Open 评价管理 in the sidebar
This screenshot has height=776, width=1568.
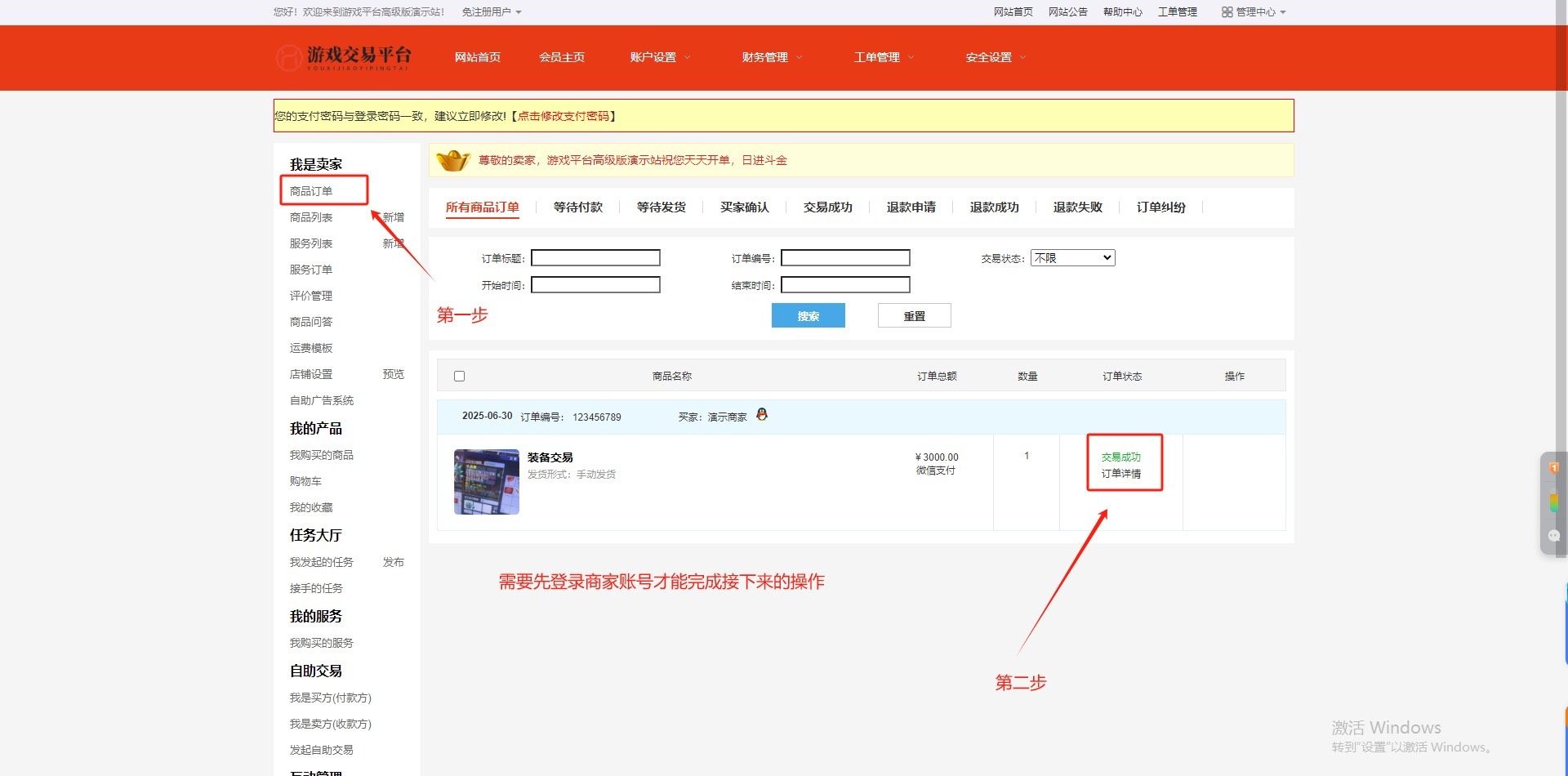click(311, 296)
